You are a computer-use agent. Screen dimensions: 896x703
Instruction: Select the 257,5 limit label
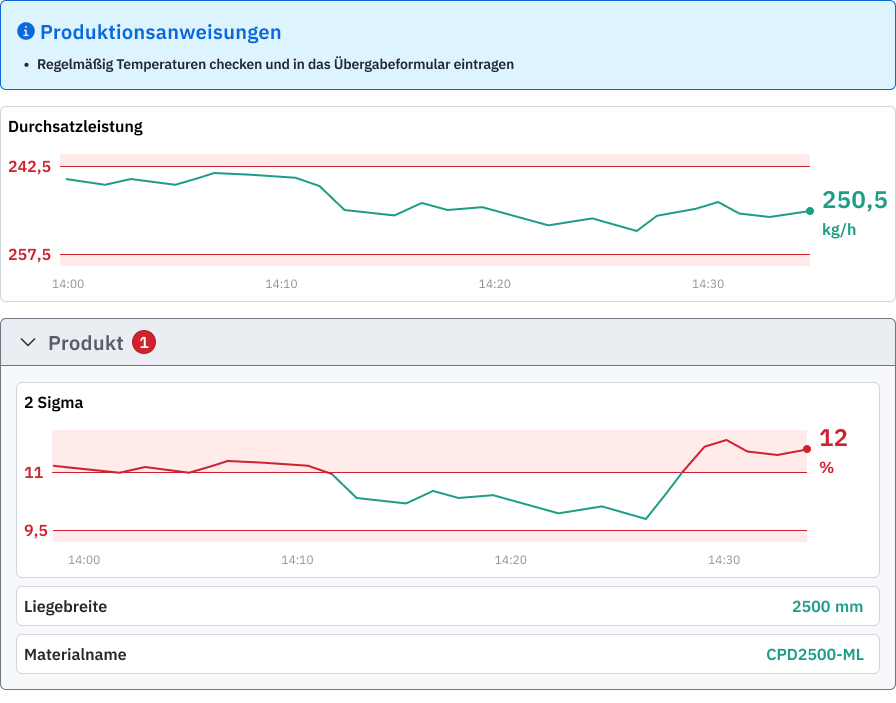29,255
